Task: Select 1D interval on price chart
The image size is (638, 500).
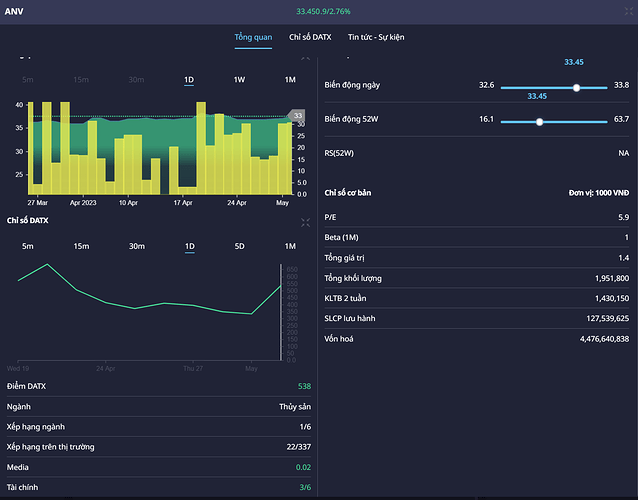Action: (189, 80)
